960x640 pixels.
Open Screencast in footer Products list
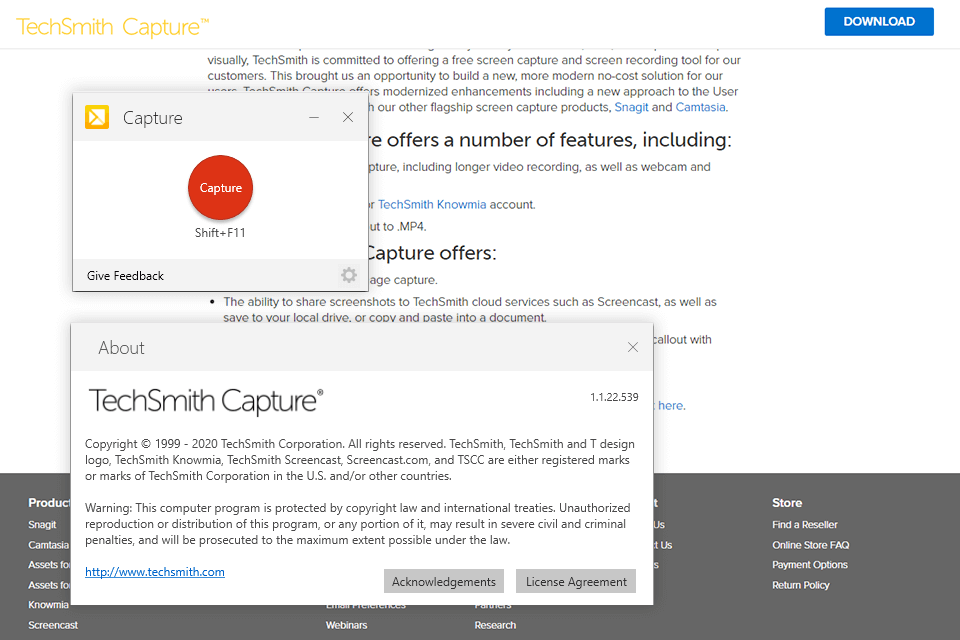click(x=53, y=625)
